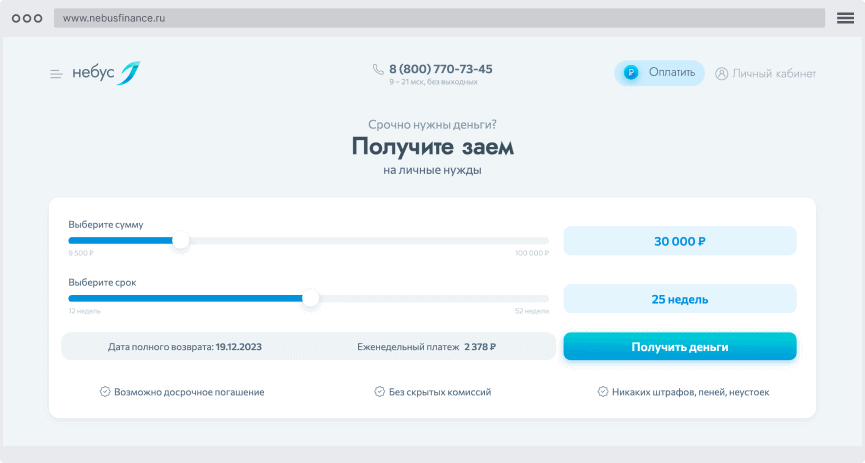Screen dimensions: 865x463
Task: Click the Срочно нужны деньги? text
Action: 432,125
